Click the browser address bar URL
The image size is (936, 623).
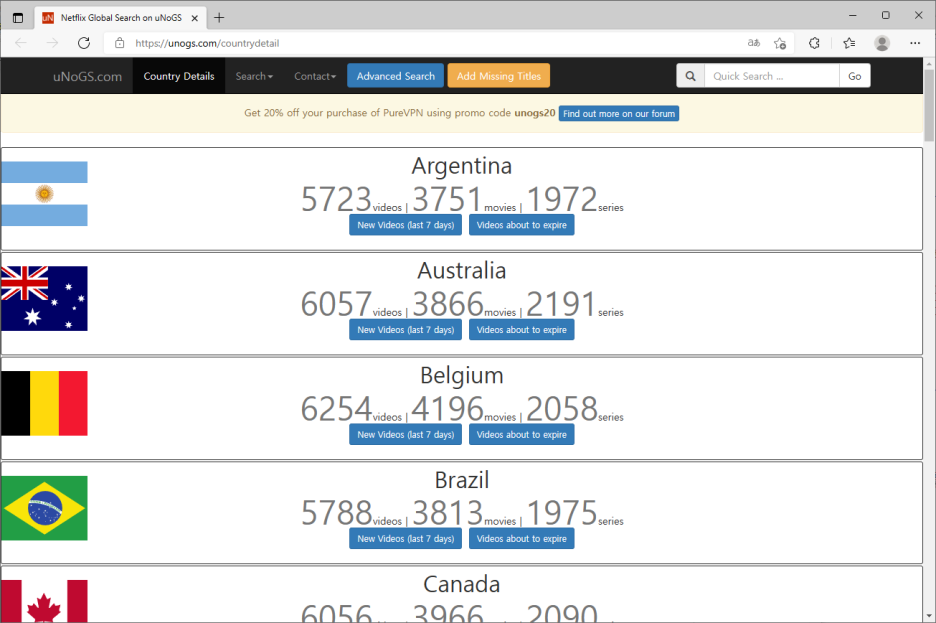pos(207,43)
